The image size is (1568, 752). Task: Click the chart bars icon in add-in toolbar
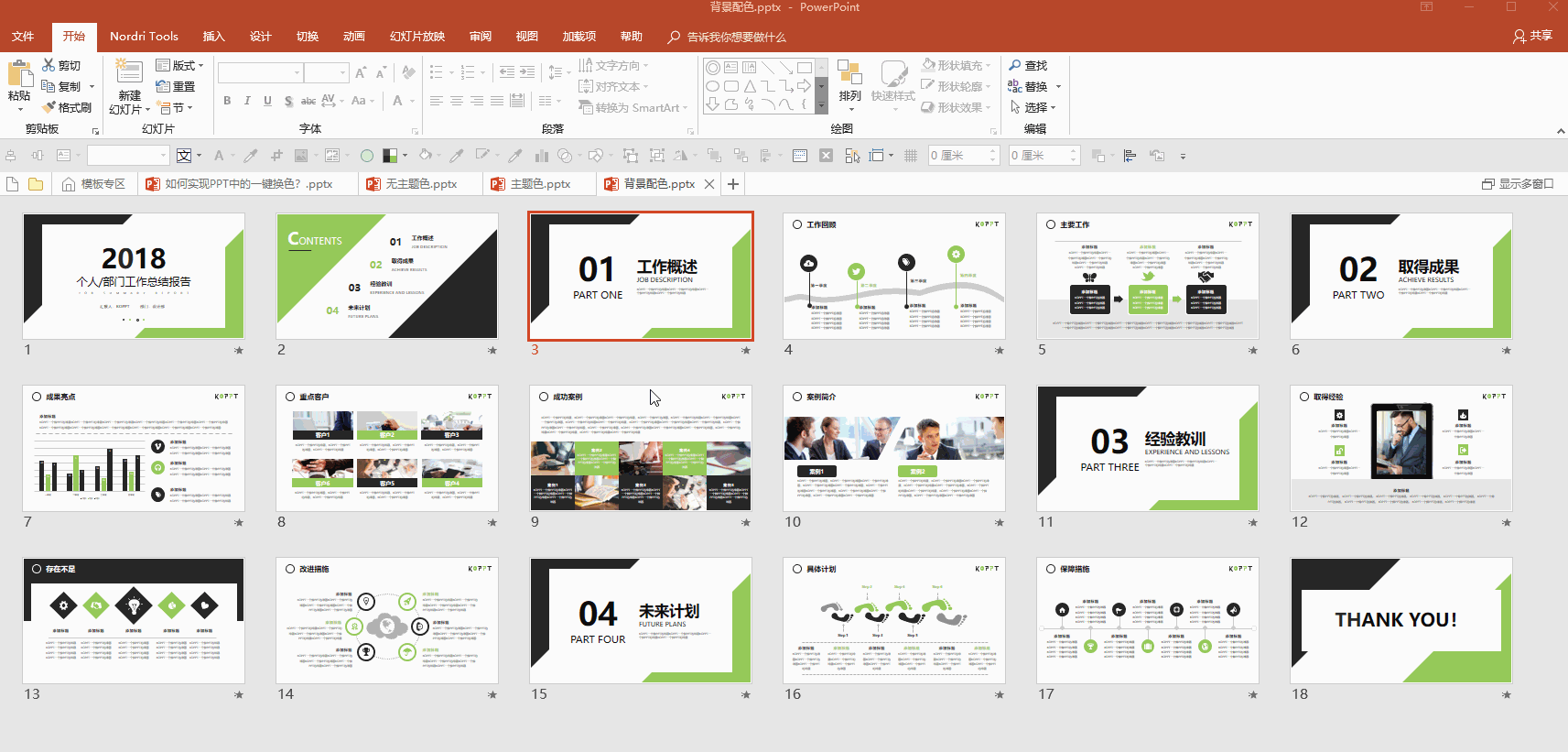[541, 156]
